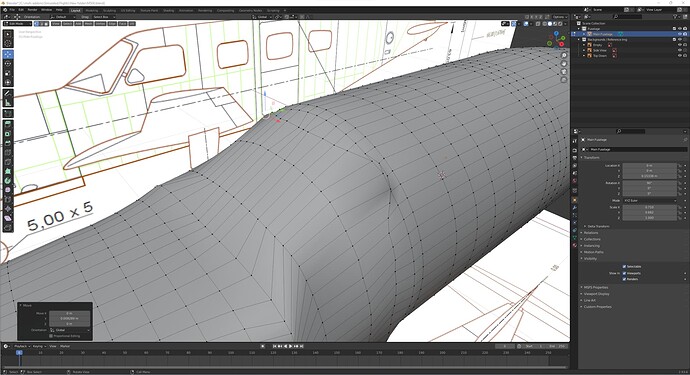The height and width of the screenshot is (375, 690).
Task: Select the Measure tool in the left toolbar
Action: [x=8, y=103]
